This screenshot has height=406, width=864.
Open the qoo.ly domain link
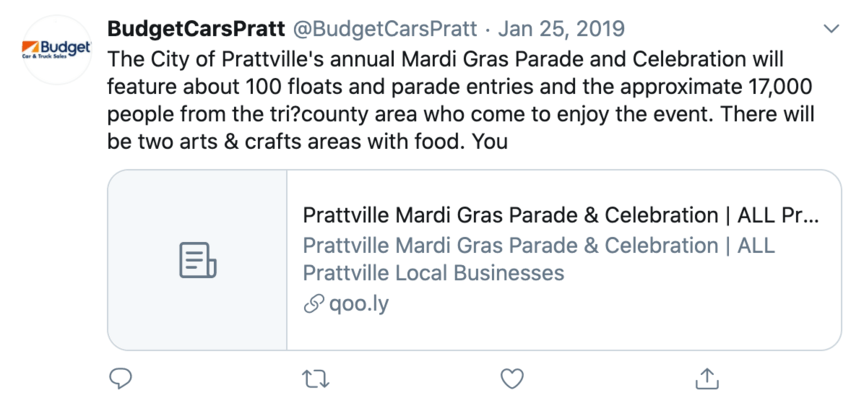[x=359, y=304]
